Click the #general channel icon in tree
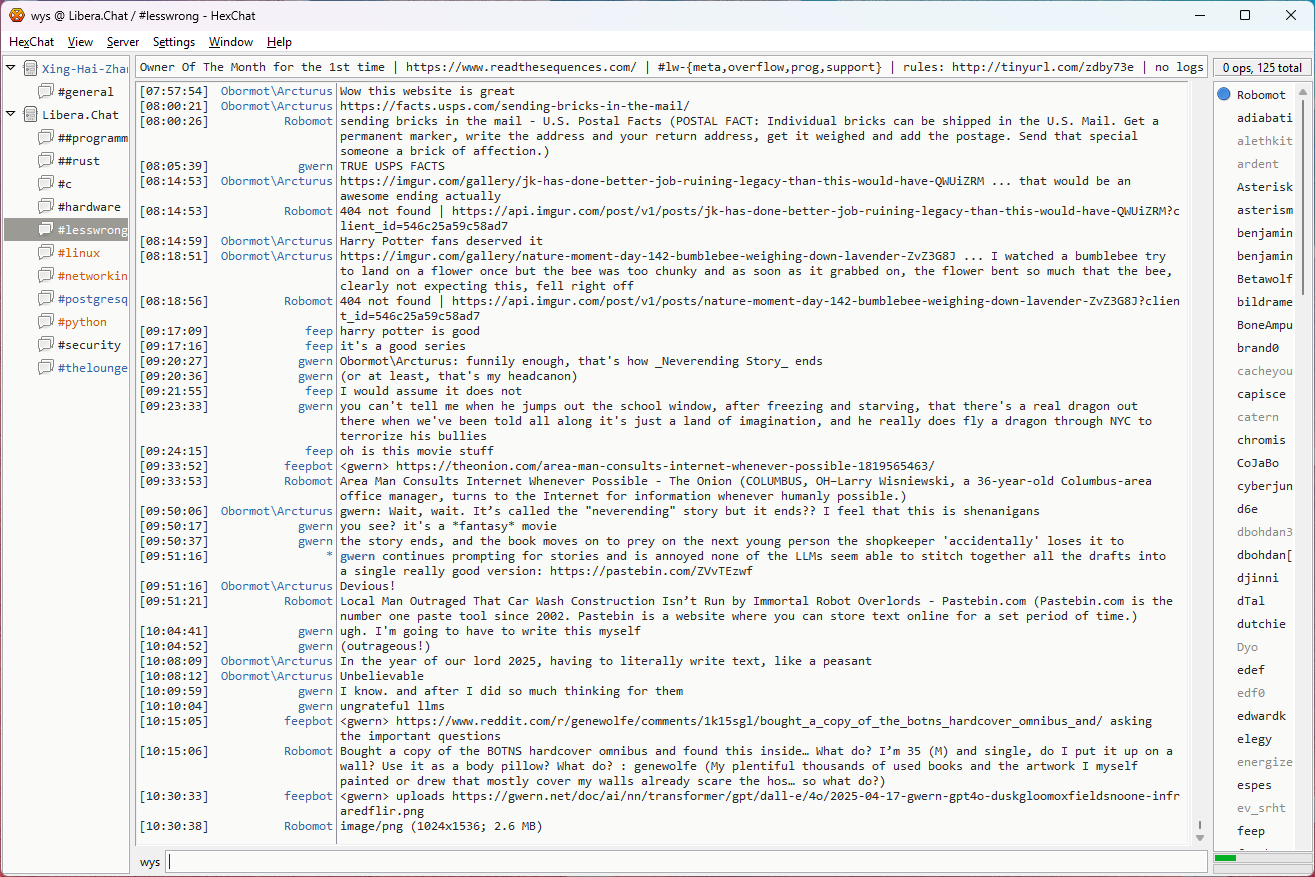Viewport: 1315px width, 877px height. (46, 92)
